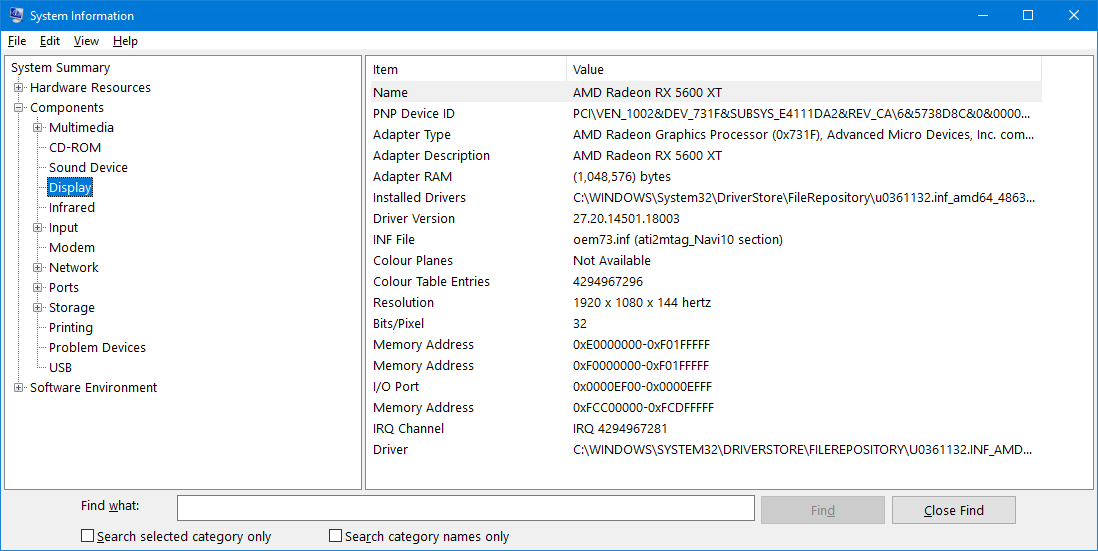
Task: Select USB in the tree
Action: tap(60, 367)
